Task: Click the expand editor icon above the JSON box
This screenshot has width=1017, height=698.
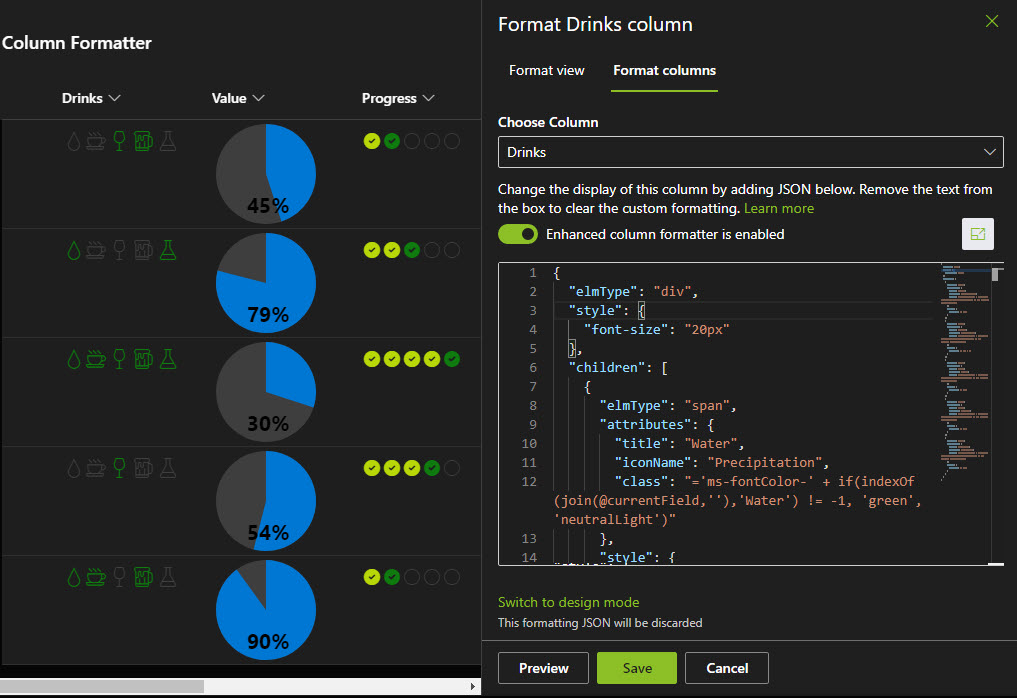Action: (x=977, y=234)
